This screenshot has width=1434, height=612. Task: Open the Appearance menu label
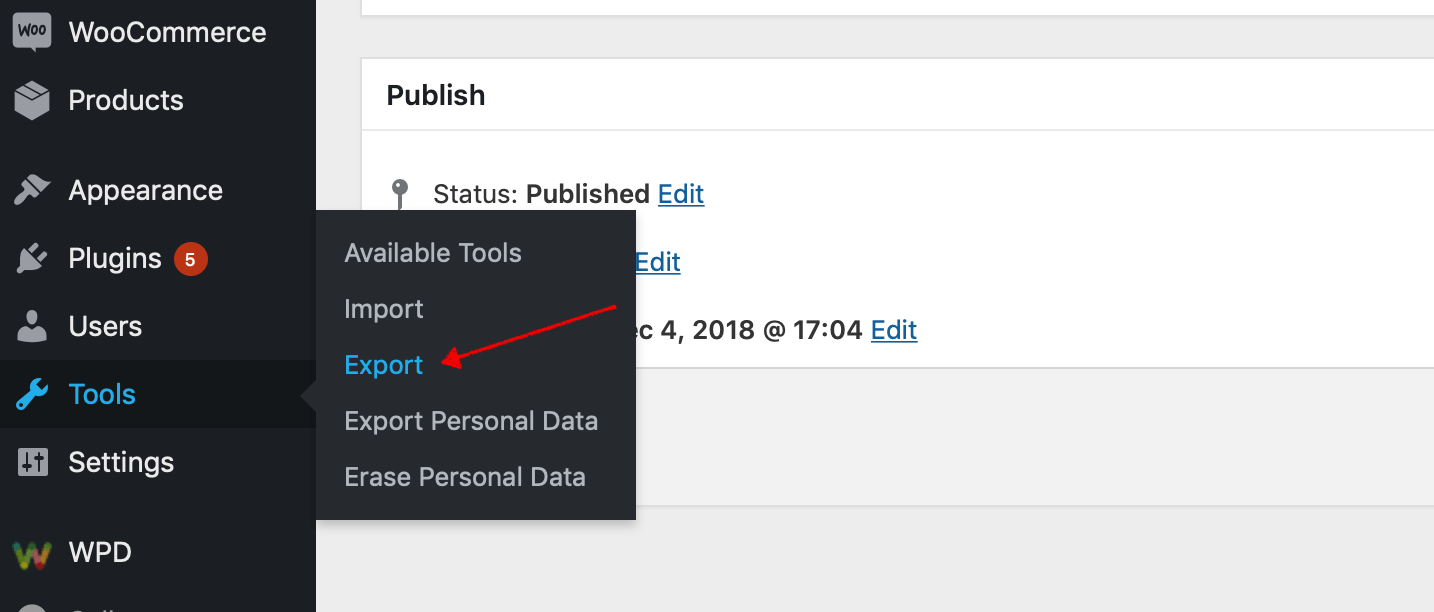(146, 190)
